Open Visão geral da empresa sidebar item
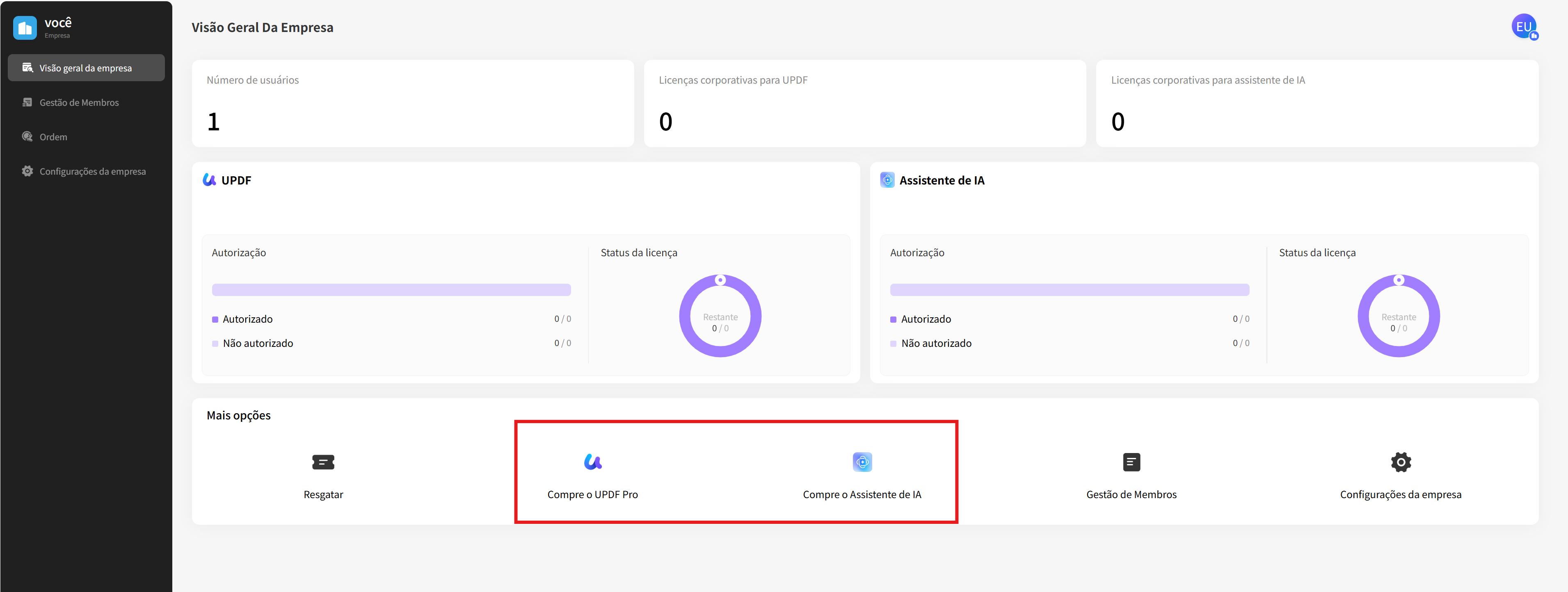 pos(86,68)
